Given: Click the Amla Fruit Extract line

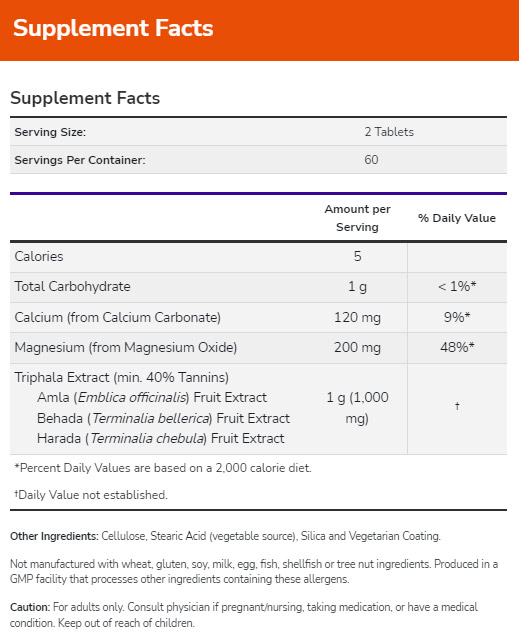Looking at the screenshot, I should pyautogui.click(x=152, y=398).
